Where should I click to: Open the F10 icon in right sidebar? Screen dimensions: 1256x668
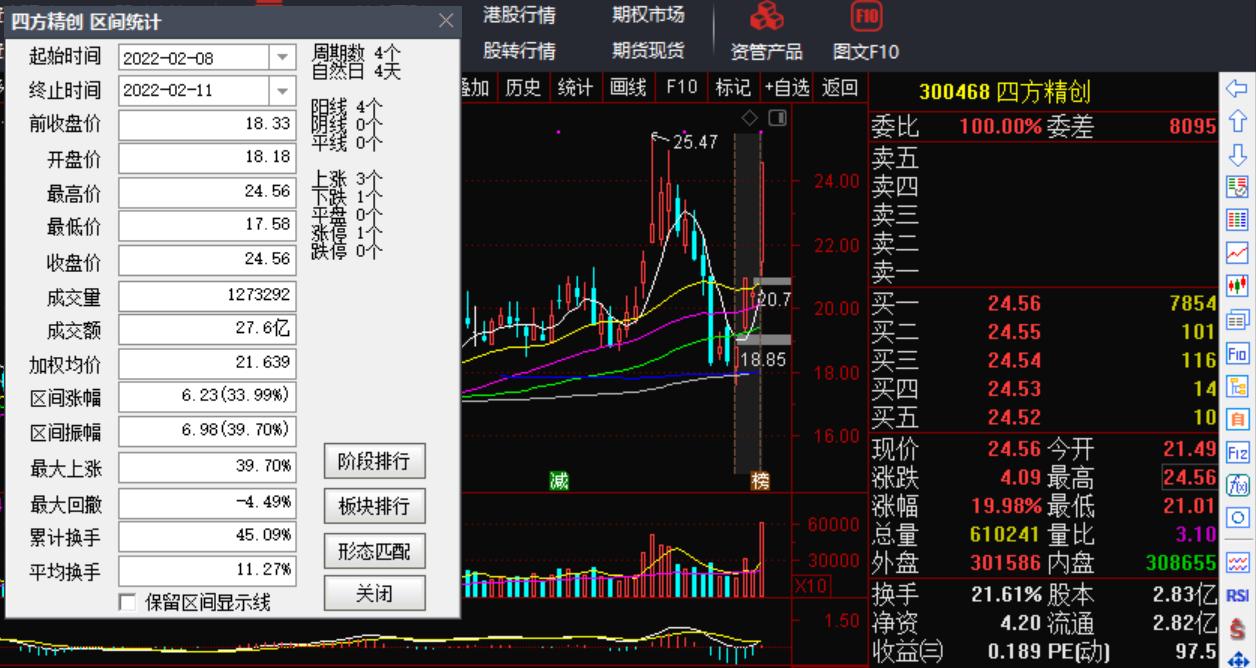1238,352
